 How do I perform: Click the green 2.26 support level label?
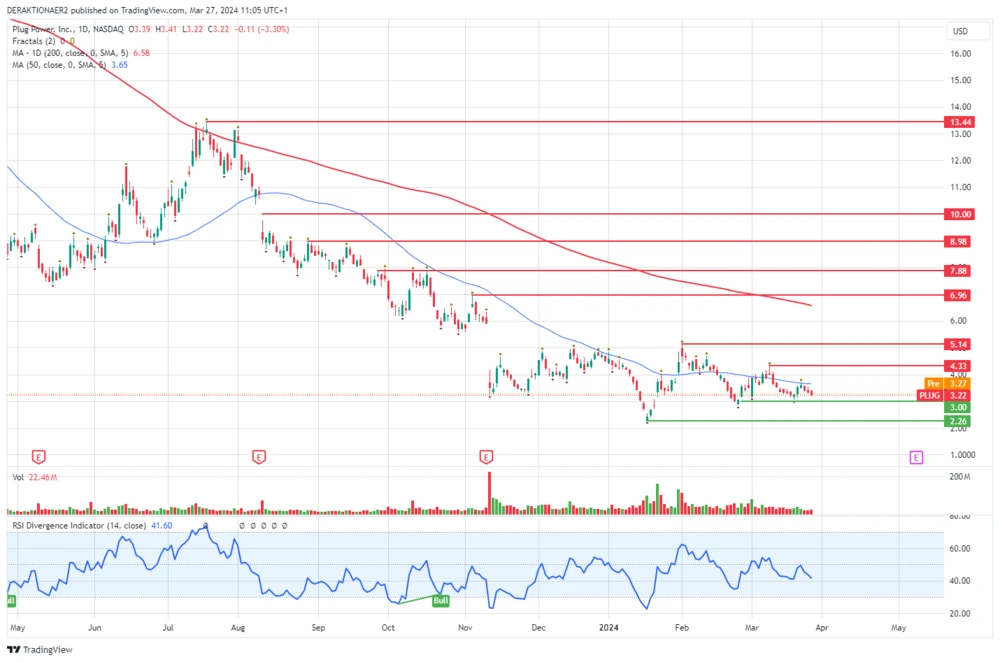pyautogui.click(x=959, y=422)
